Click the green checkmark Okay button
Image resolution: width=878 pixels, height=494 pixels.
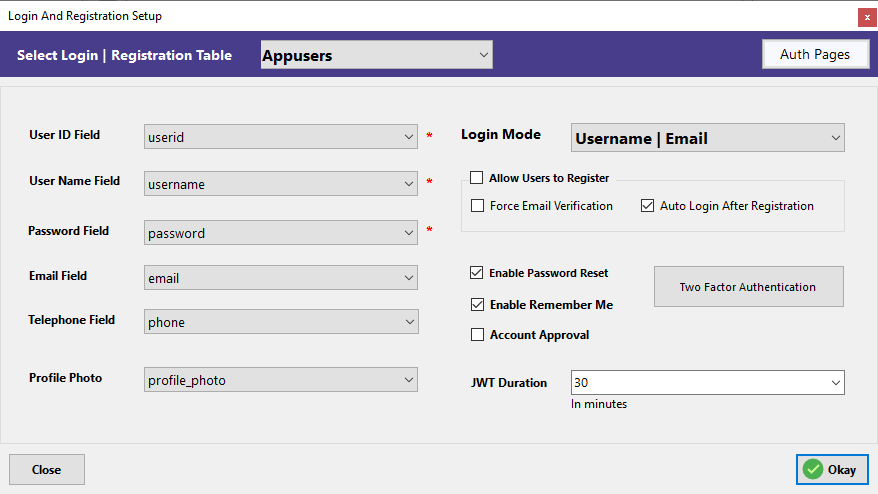pyautogui.click(x=832, y=469)
